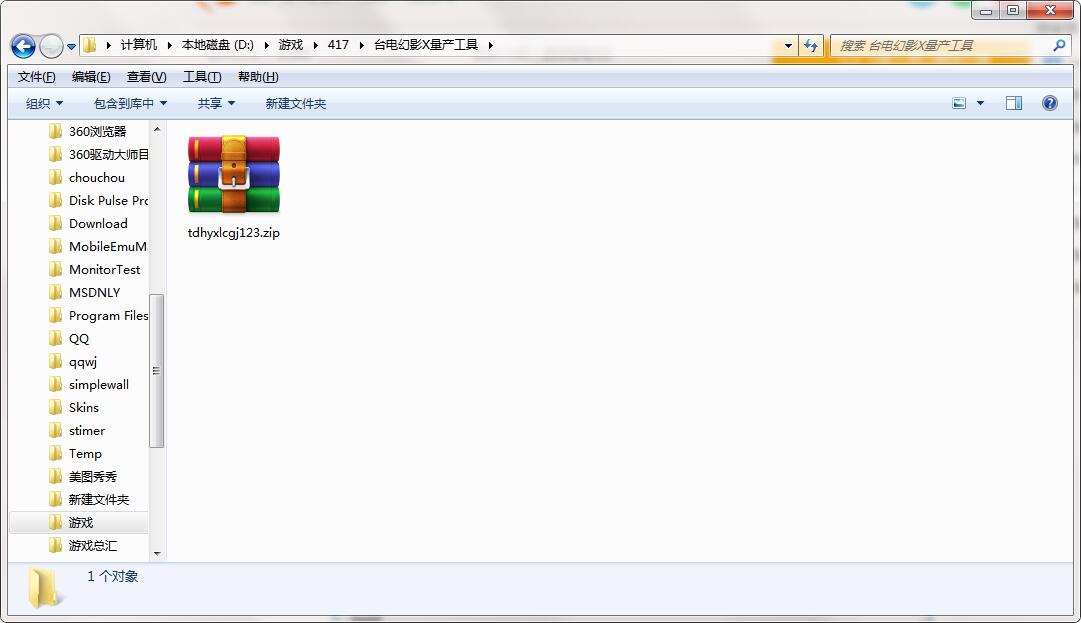This screenshot has height=623, width=1081.
Task: Click the tdhyxlcgj123.zip file name
Action: tap(234, 233)
